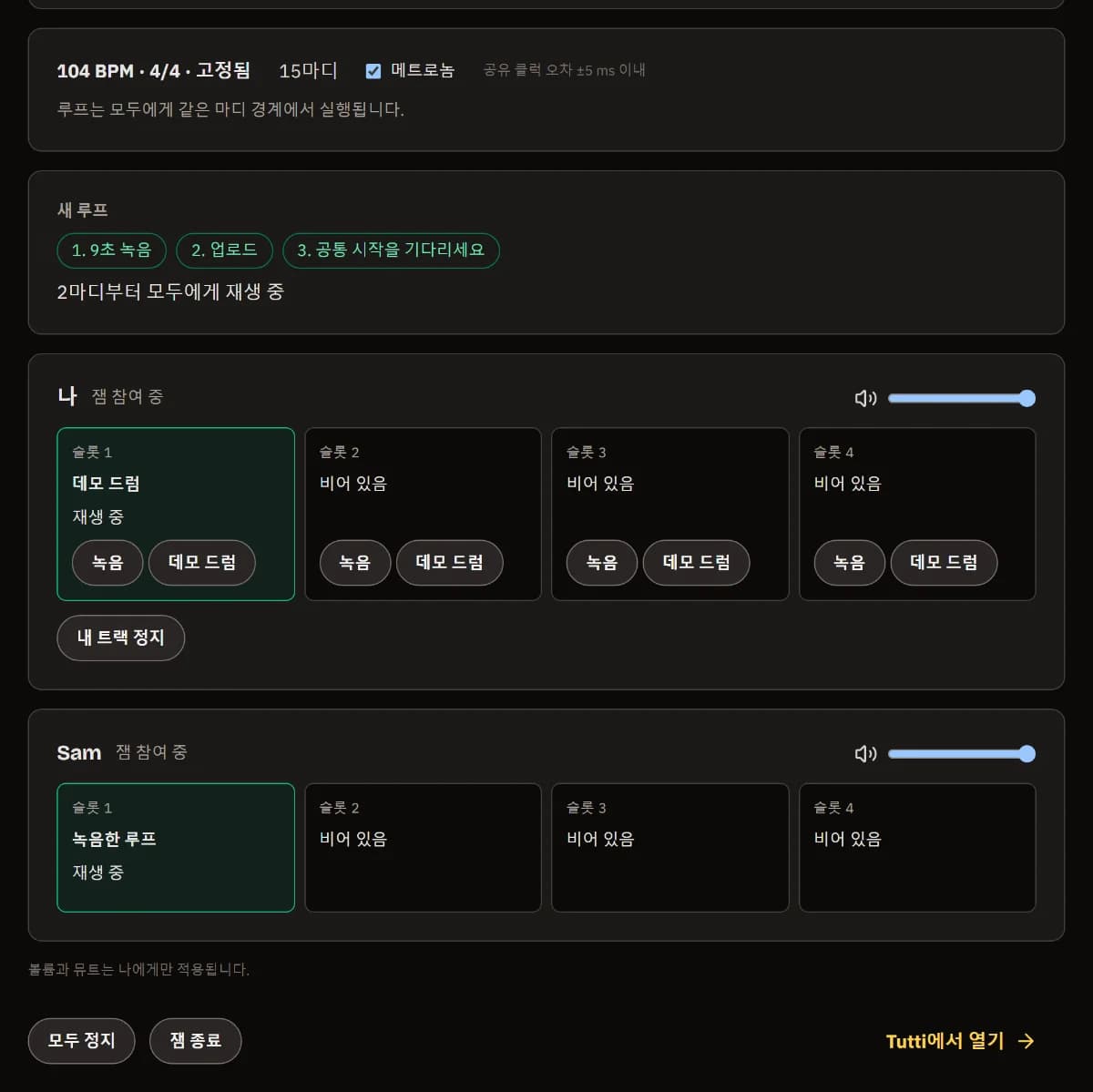Select Sam's 슬롯 1 녹음한 루프 card
Image resolution: width=1093 pixels, height=1092 pixels.
coord(176,848)
